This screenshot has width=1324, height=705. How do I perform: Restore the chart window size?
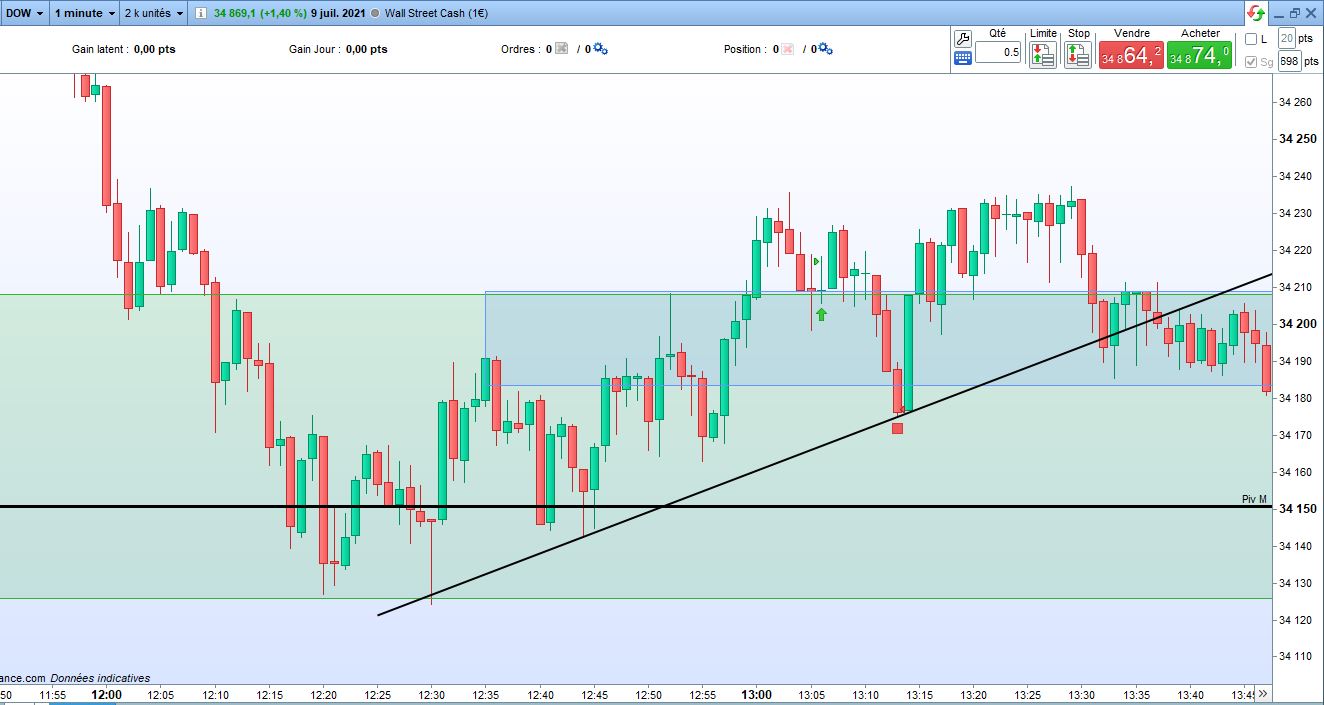tap(1295, 13)
